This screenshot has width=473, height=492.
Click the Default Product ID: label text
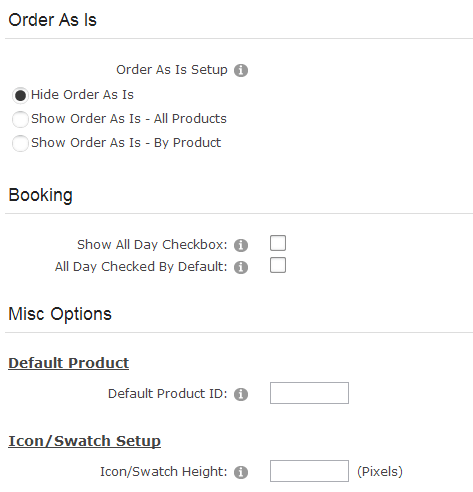point(168,394)
